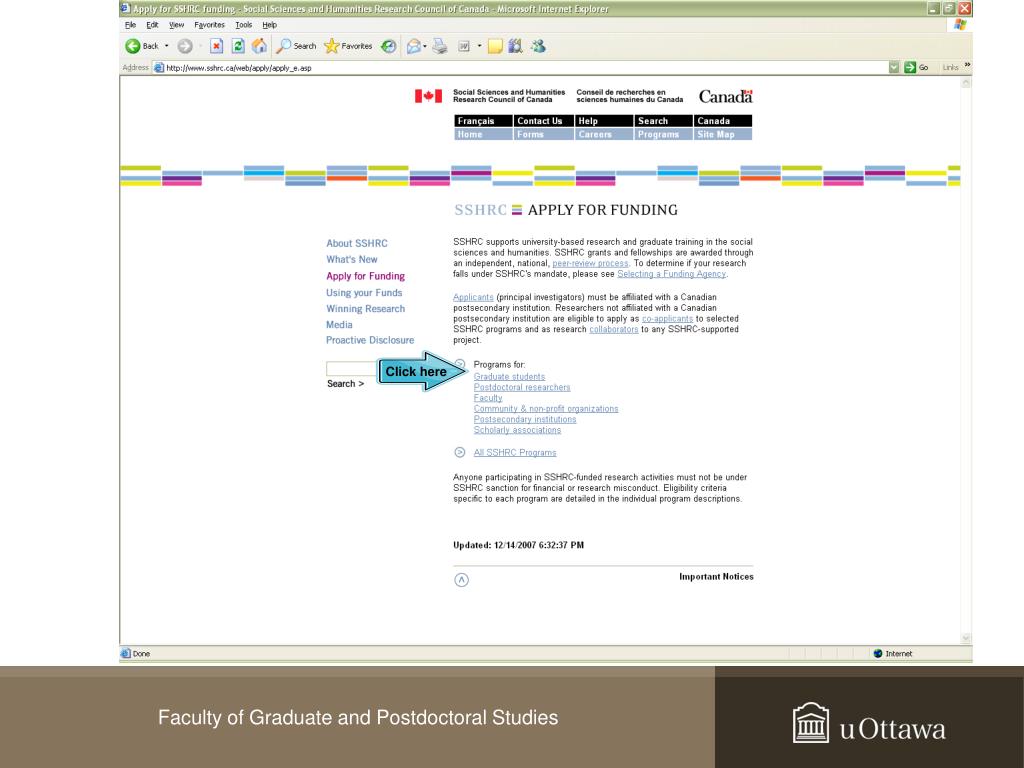Click the Print icon
Image resolution: width=1024 pixels, height=768 pixels.
coord(440,46)
